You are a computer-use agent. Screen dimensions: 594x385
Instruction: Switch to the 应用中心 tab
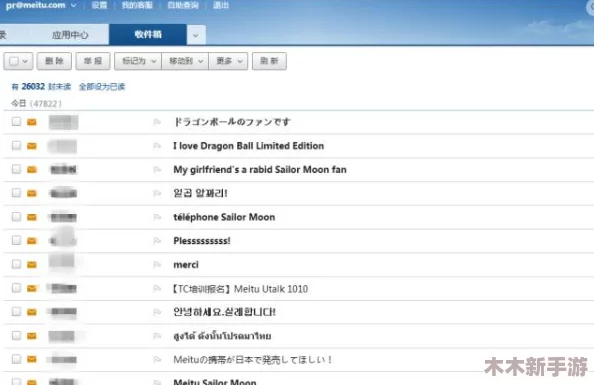[x=70, y=35]
